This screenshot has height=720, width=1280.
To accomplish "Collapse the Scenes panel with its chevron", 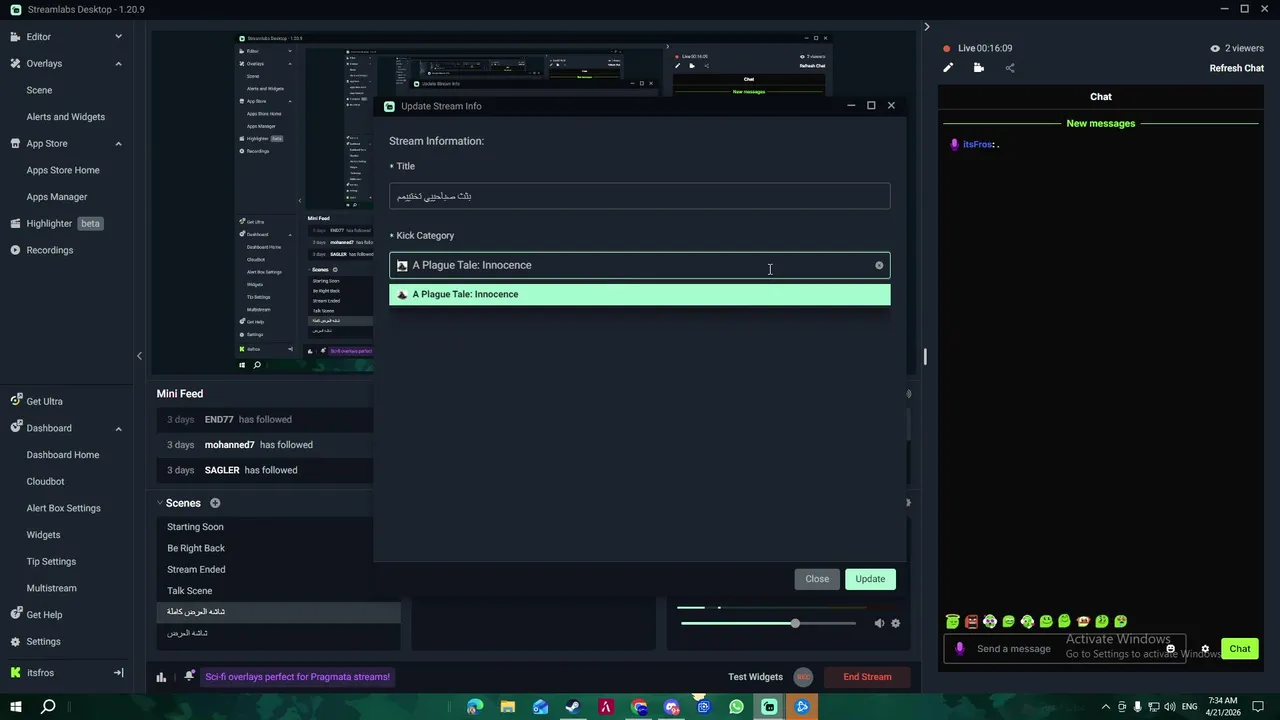I will tap(160, 503).
